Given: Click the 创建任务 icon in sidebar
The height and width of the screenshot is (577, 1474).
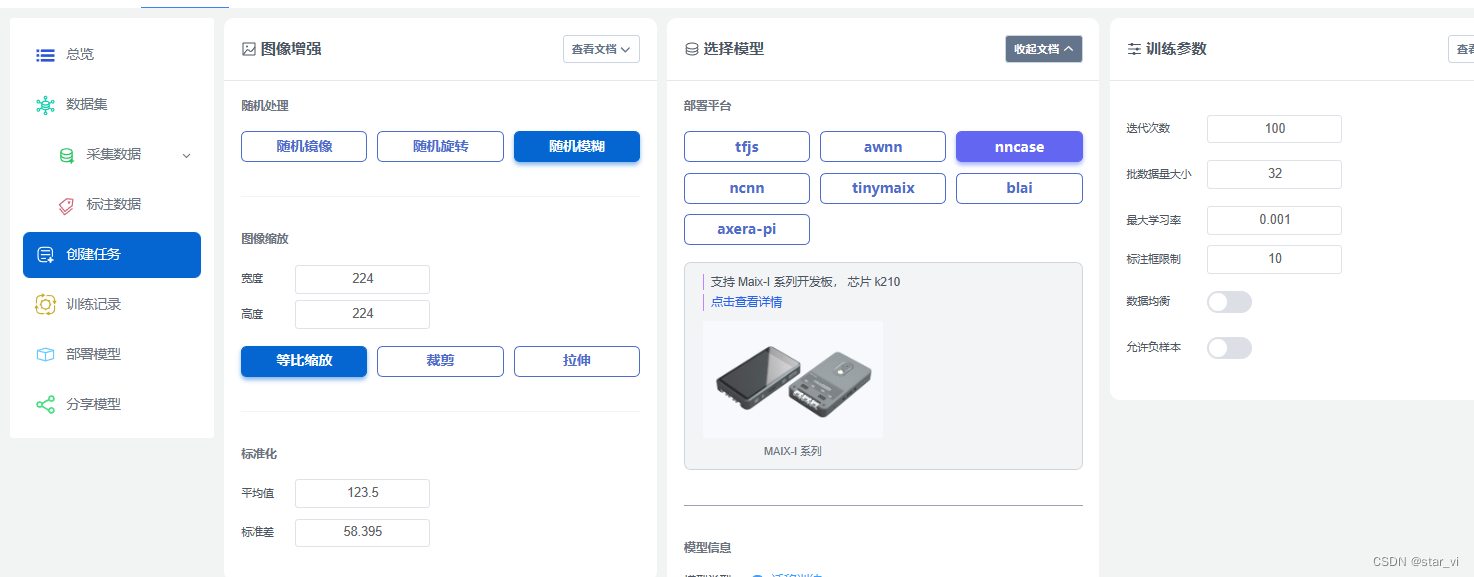Looking at the screenshot, I should point(45,255).
